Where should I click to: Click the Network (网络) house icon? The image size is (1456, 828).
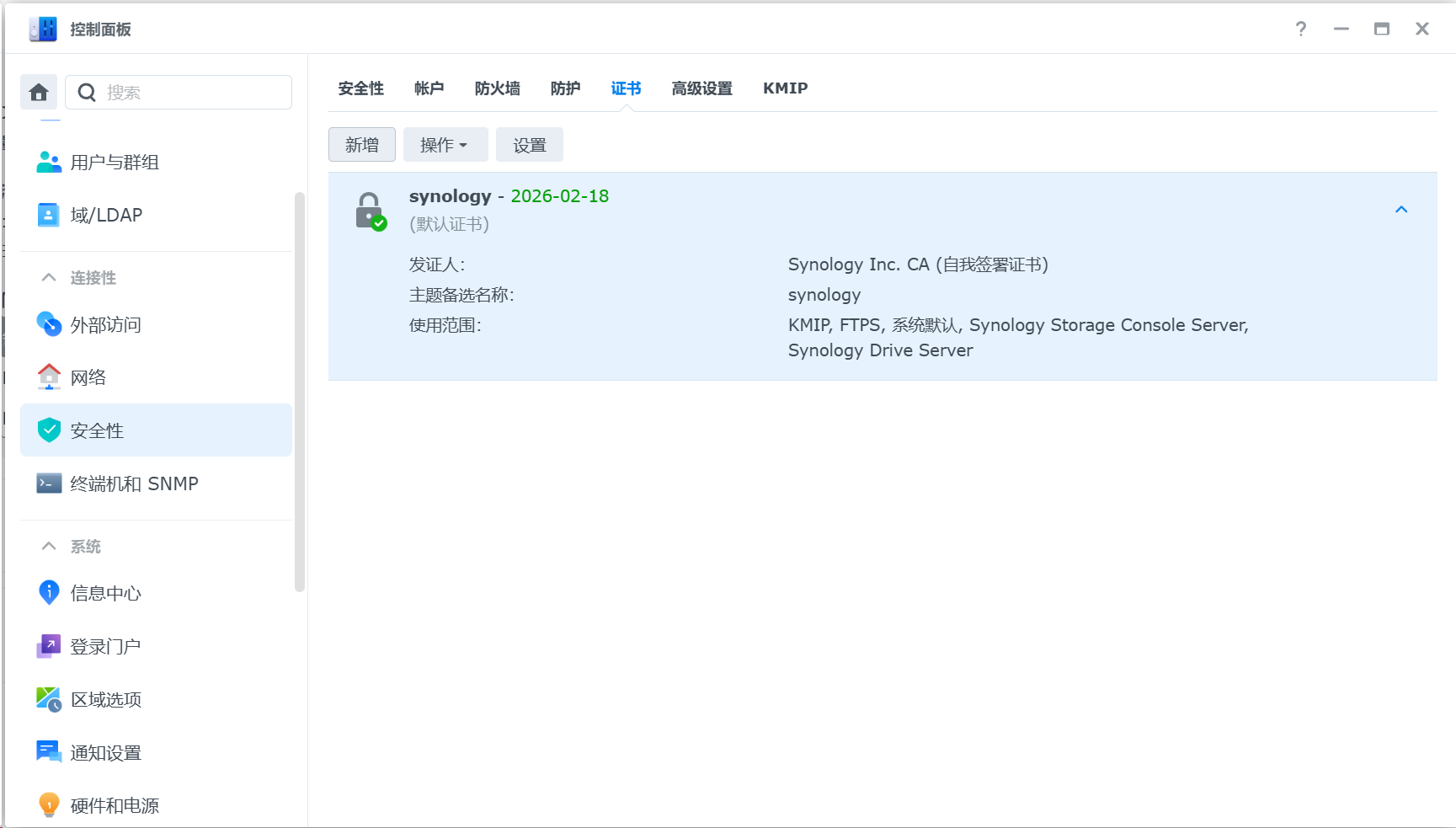[49, 377]
